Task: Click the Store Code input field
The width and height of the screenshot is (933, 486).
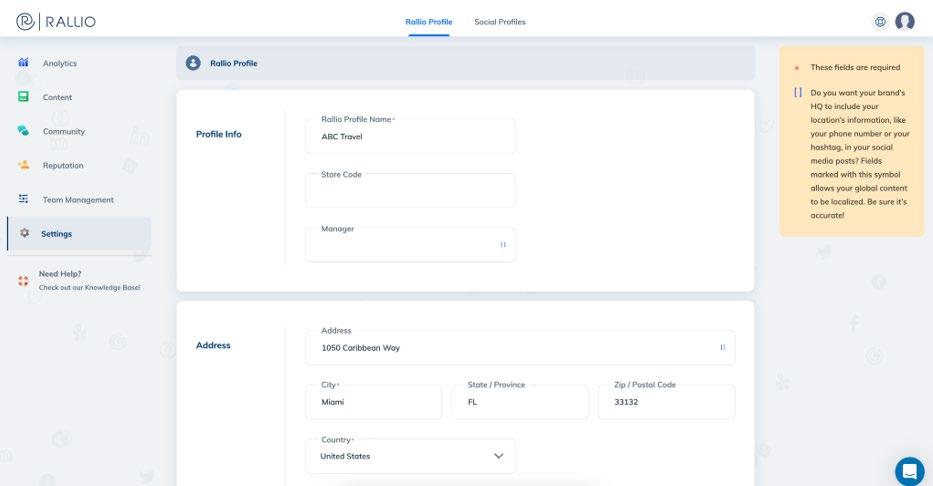Action: pos(411,190)
